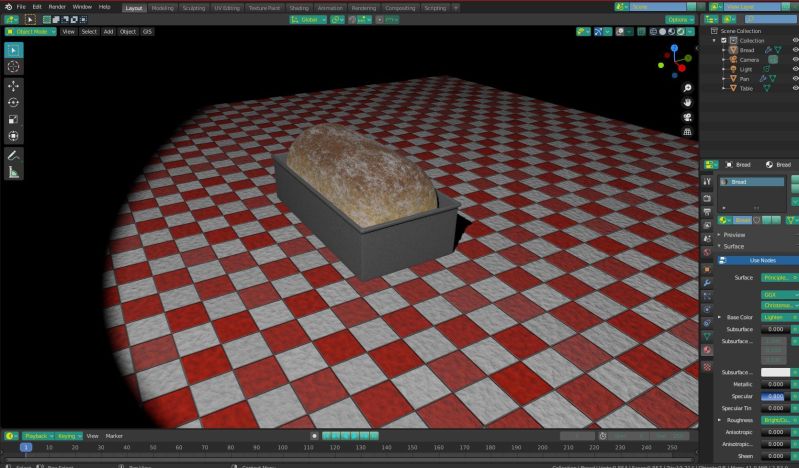Open the Window menu
The image size is (799, 468).
(82, 7)
